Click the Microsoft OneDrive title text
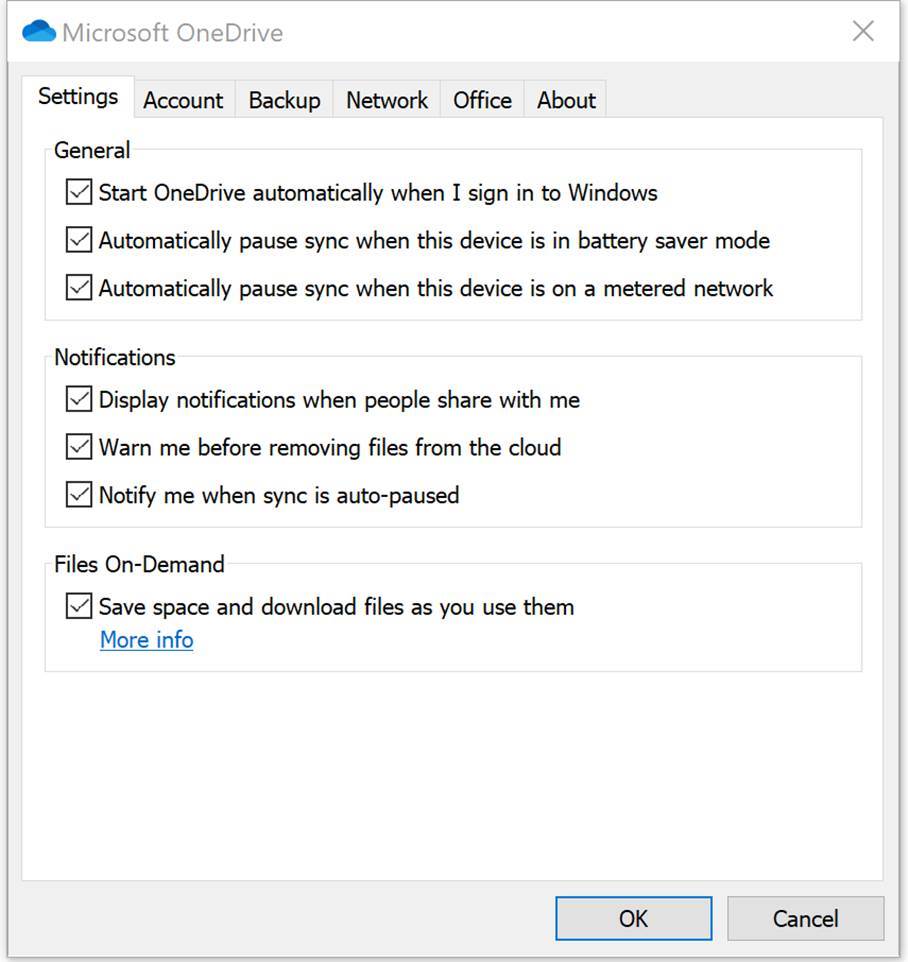Viewport: 908px width, 962px height. pyautogui.click(x=173, y=33)
